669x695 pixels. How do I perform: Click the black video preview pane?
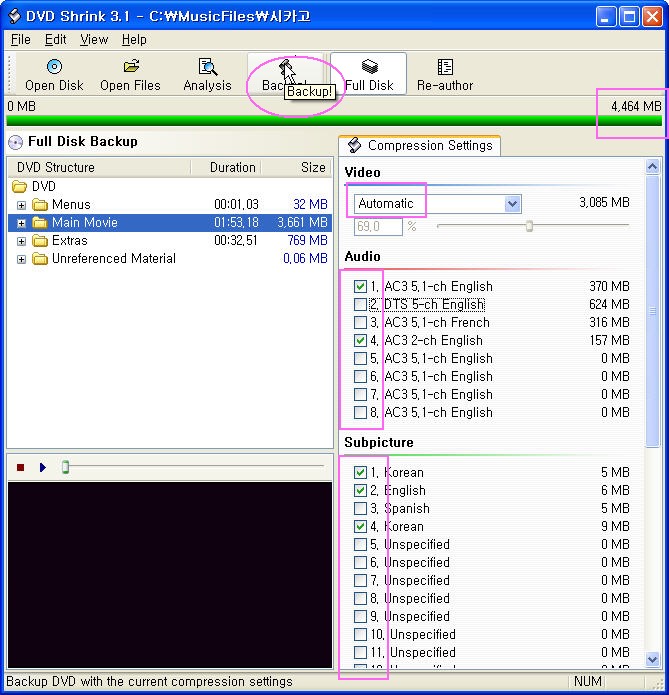[170, 575]
